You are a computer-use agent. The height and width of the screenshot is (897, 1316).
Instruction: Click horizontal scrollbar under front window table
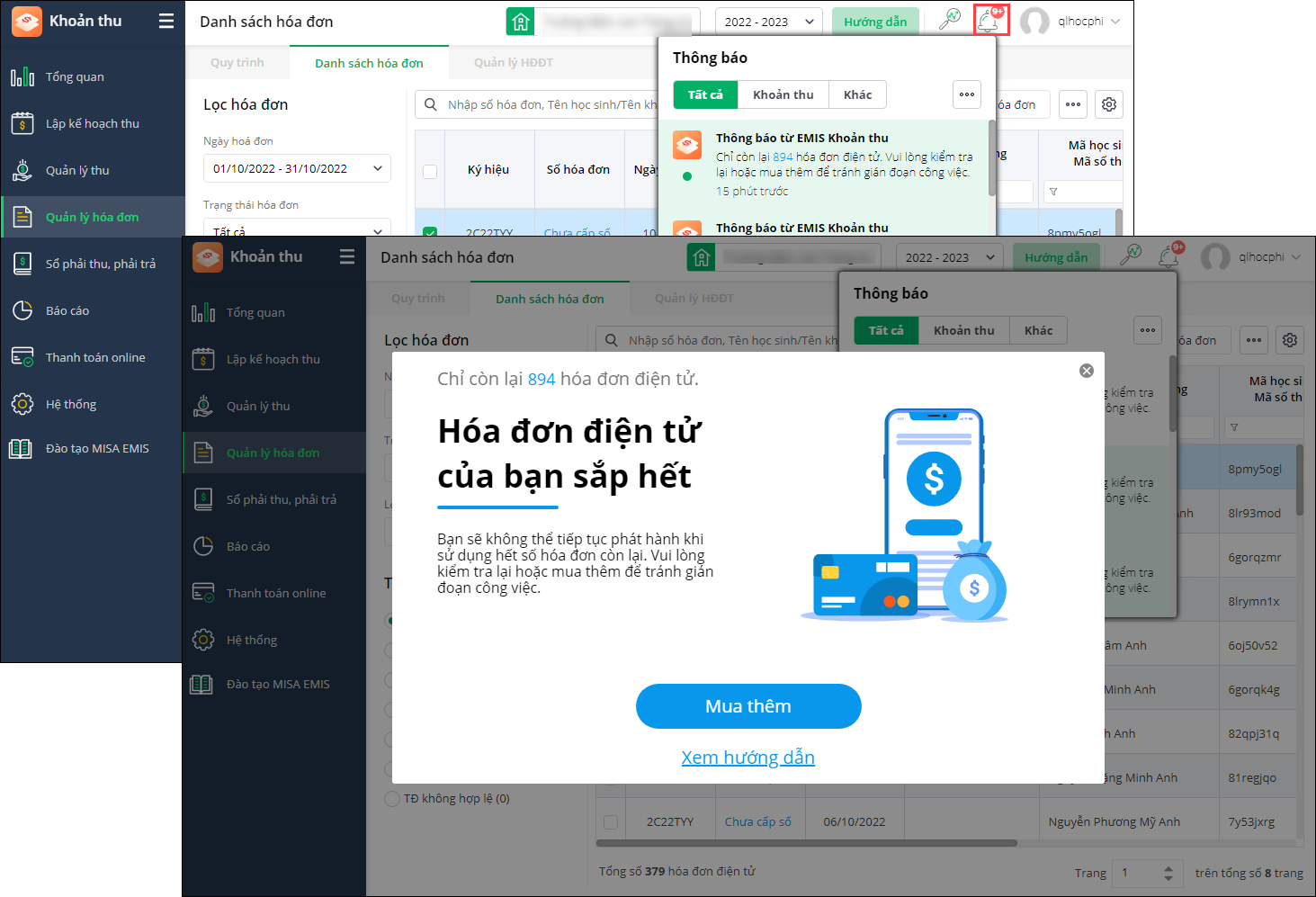807,843
